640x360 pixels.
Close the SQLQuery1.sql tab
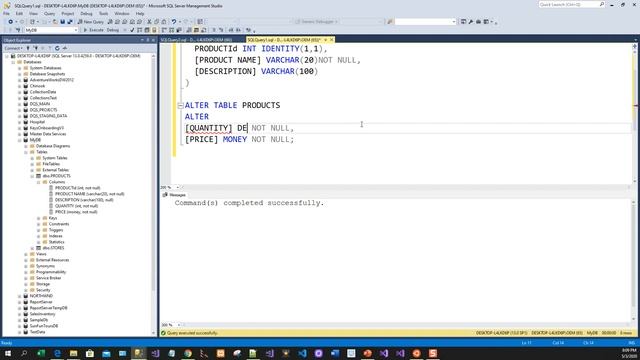[331, 40]
